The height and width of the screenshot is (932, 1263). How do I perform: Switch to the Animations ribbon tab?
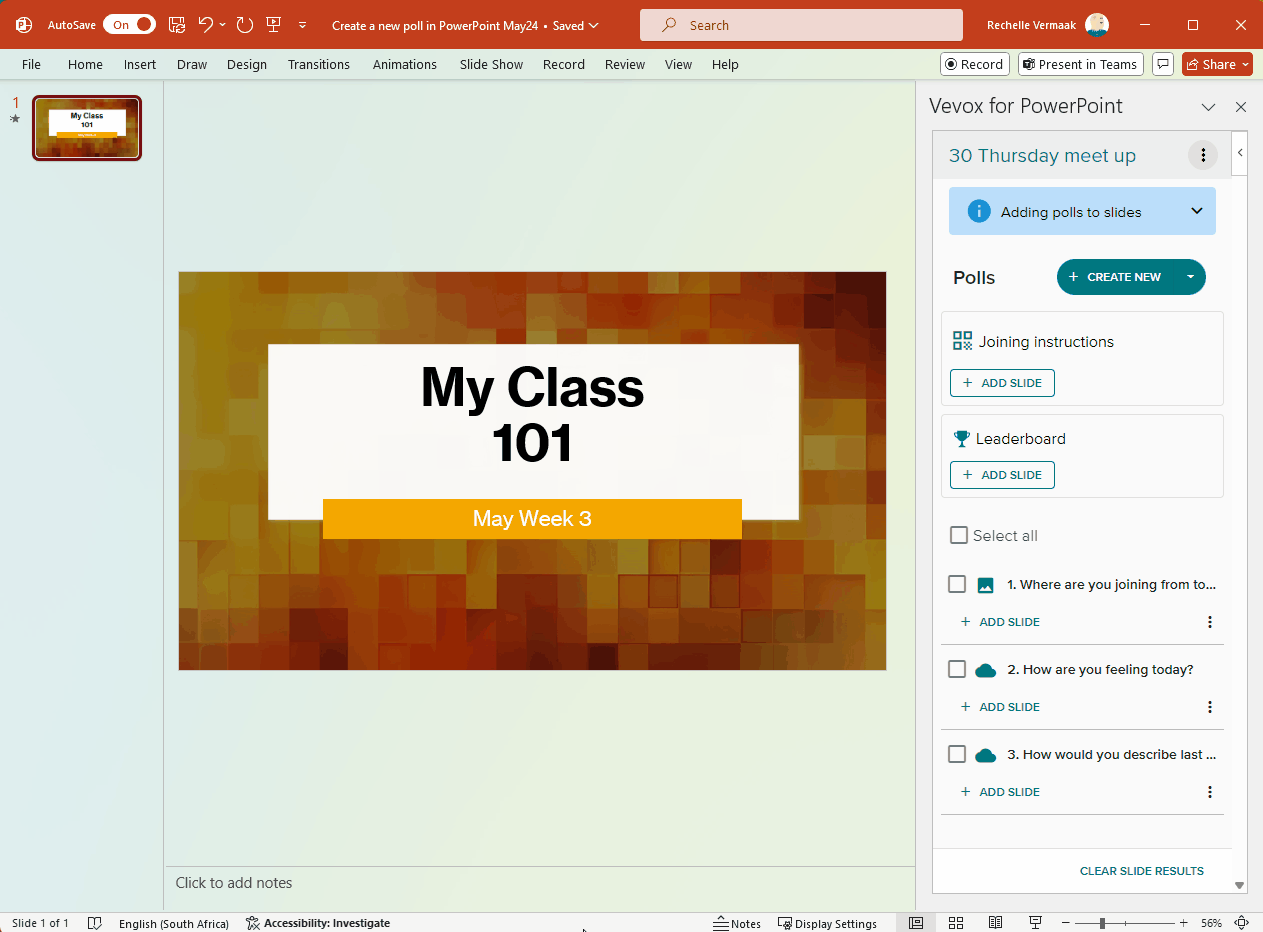(404, 63)
